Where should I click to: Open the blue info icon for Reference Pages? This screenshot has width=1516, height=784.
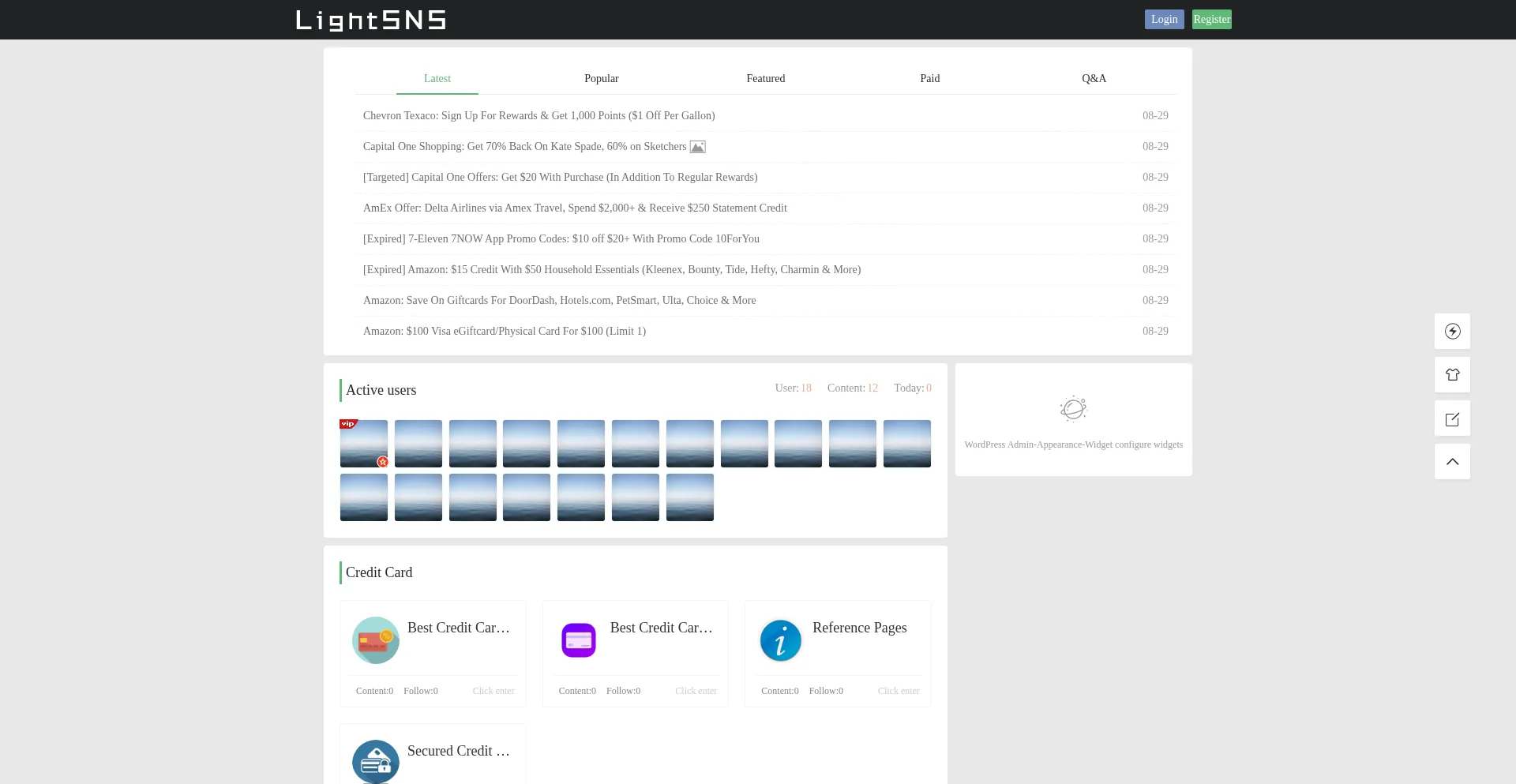pos(781,640)
